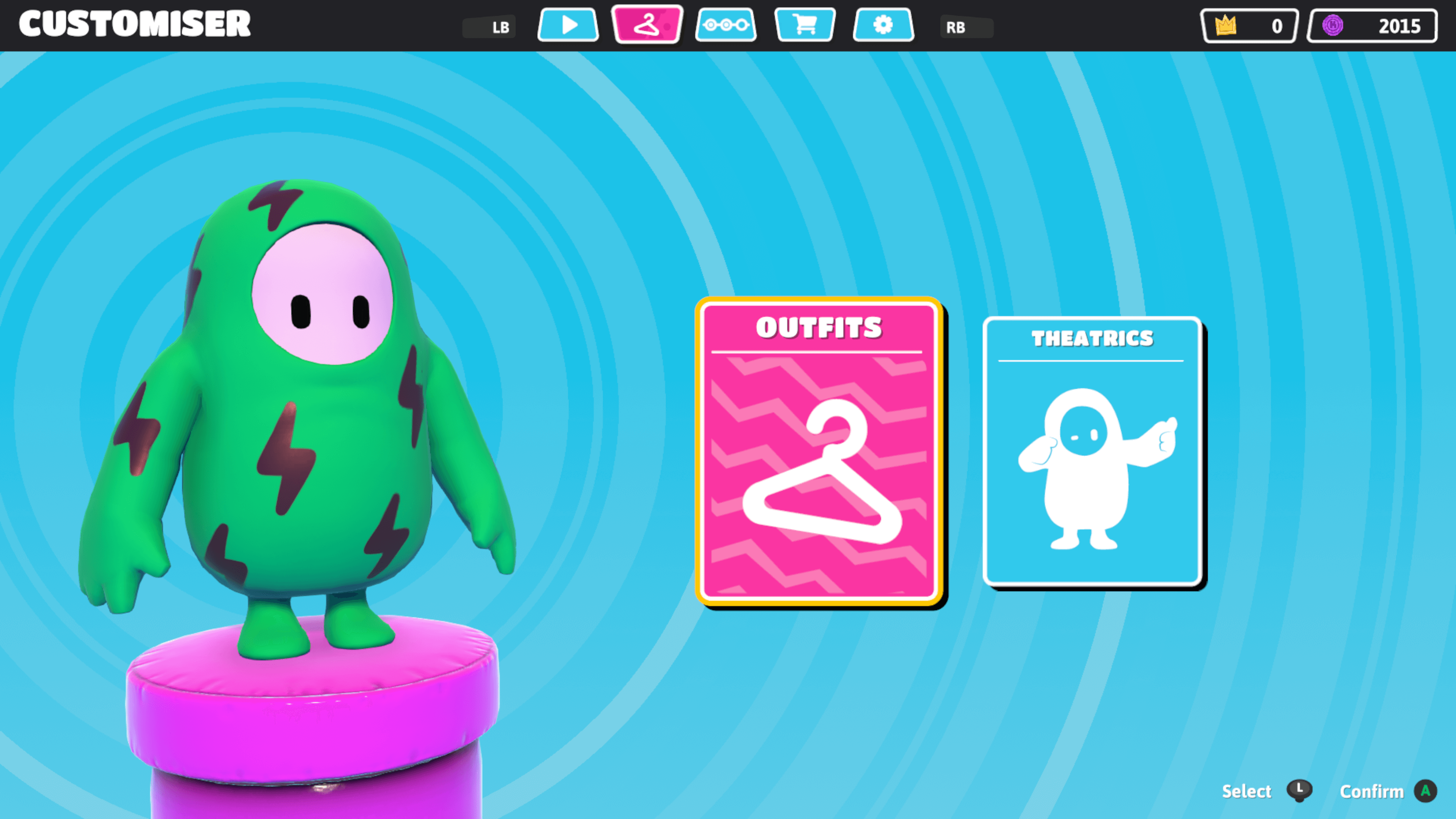The width and height of the screenshot is (1456, 819).
Task: Open the Play tab with triangle icon
Action: [568, 25]
